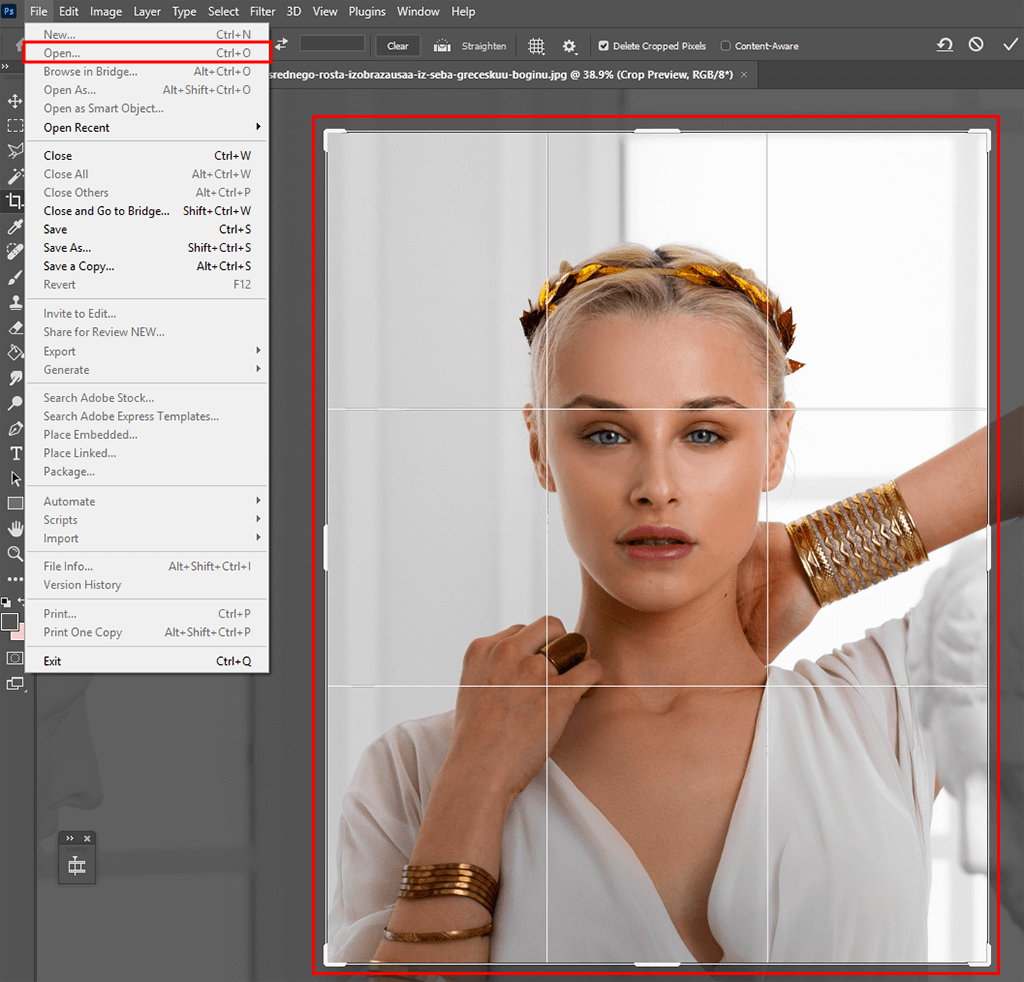Commit the crop with the checkmark icon
The height and width of the screenshot is (982, 1024).
[x=1010, y=45]
